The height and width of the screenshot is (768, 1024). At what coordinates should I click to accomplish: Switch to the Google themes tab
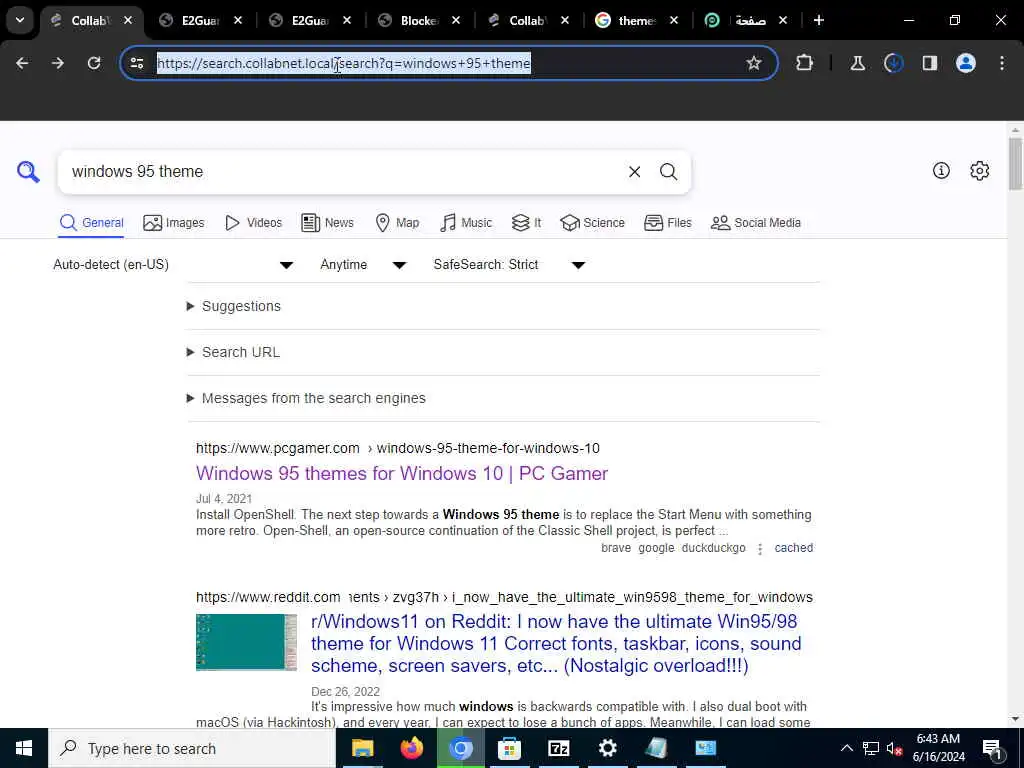[x=637, y=20]
